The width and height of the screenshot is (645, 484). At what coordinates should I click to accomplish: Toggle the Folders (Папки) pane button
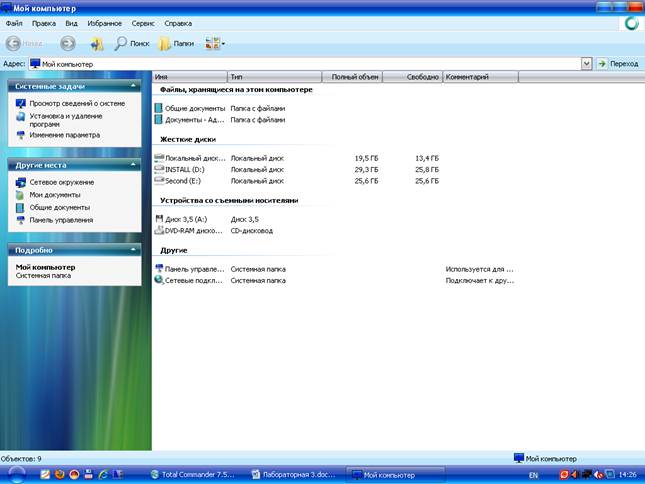point(176,44)
